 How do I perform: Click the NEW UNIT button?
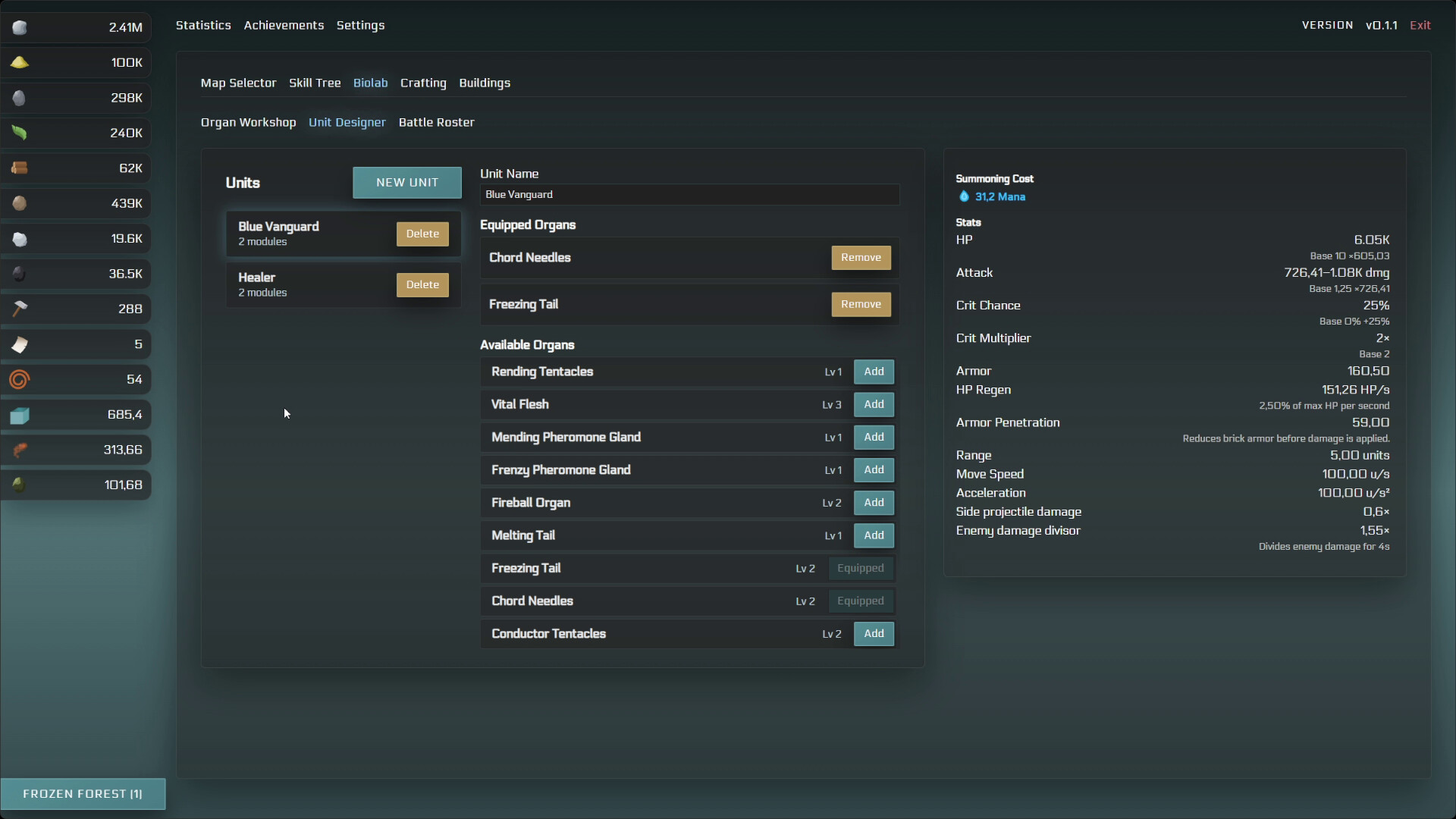coord(407,182)
